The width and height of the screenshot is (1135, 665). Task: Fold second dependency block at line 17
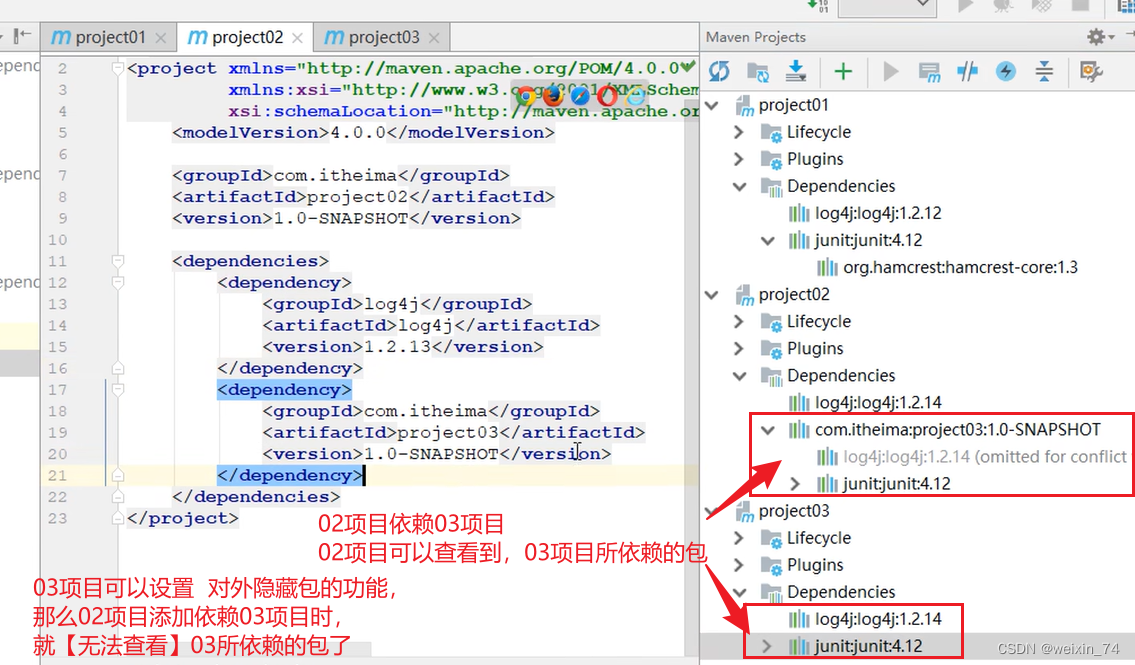pyautogui.click(x=117, y=389)
